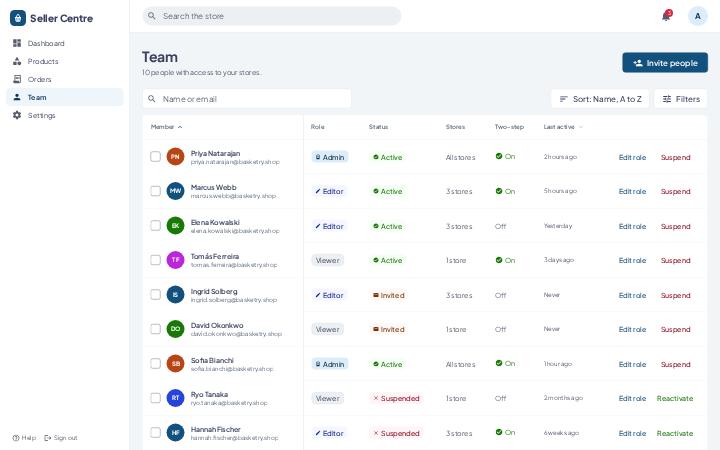This screenshot has width=720, height=450.
Task: Select Elena Kowalski's row checkbox
Action: click(156, 225)
